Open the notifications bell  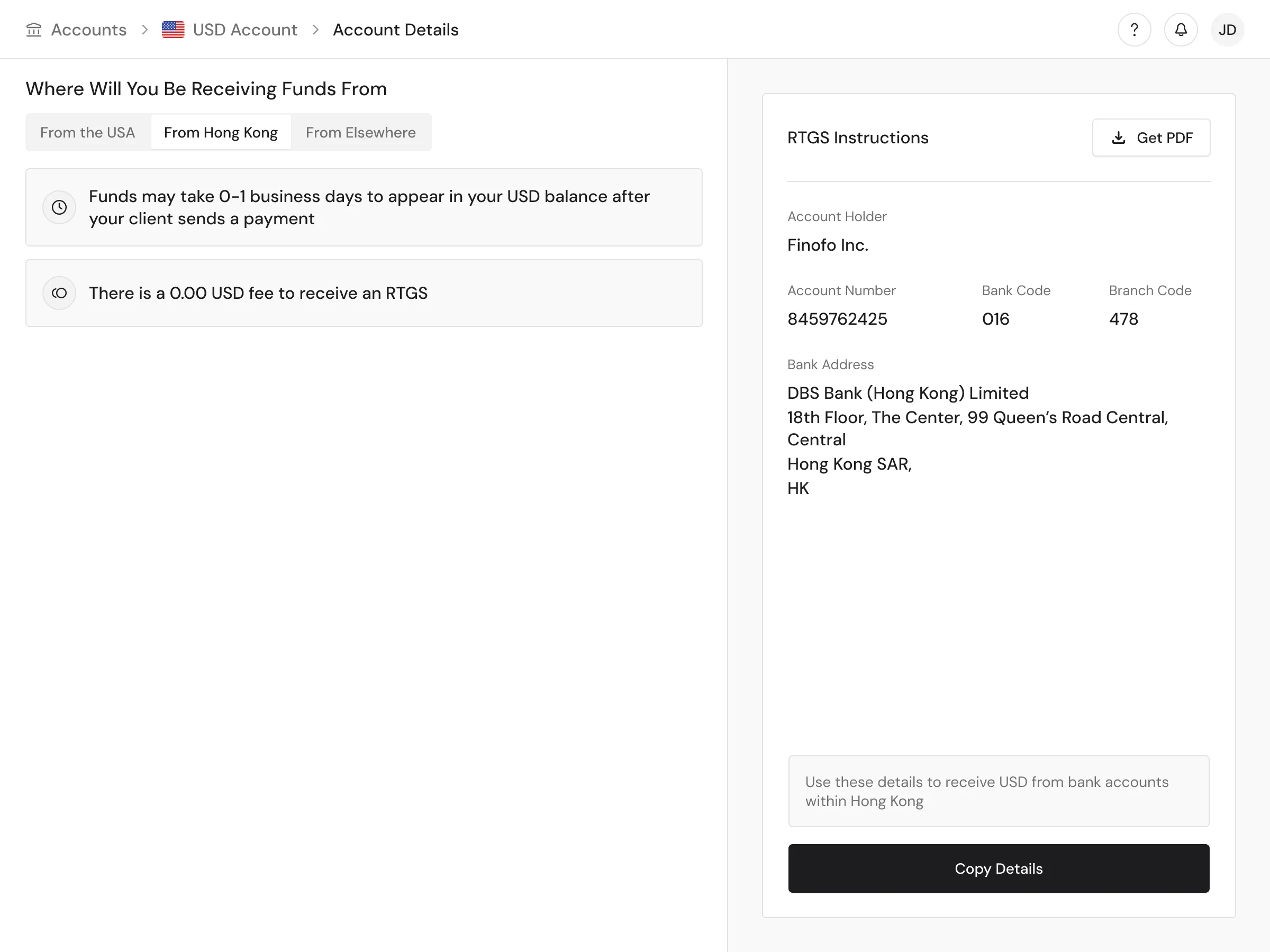click(x=1181, y=30)
